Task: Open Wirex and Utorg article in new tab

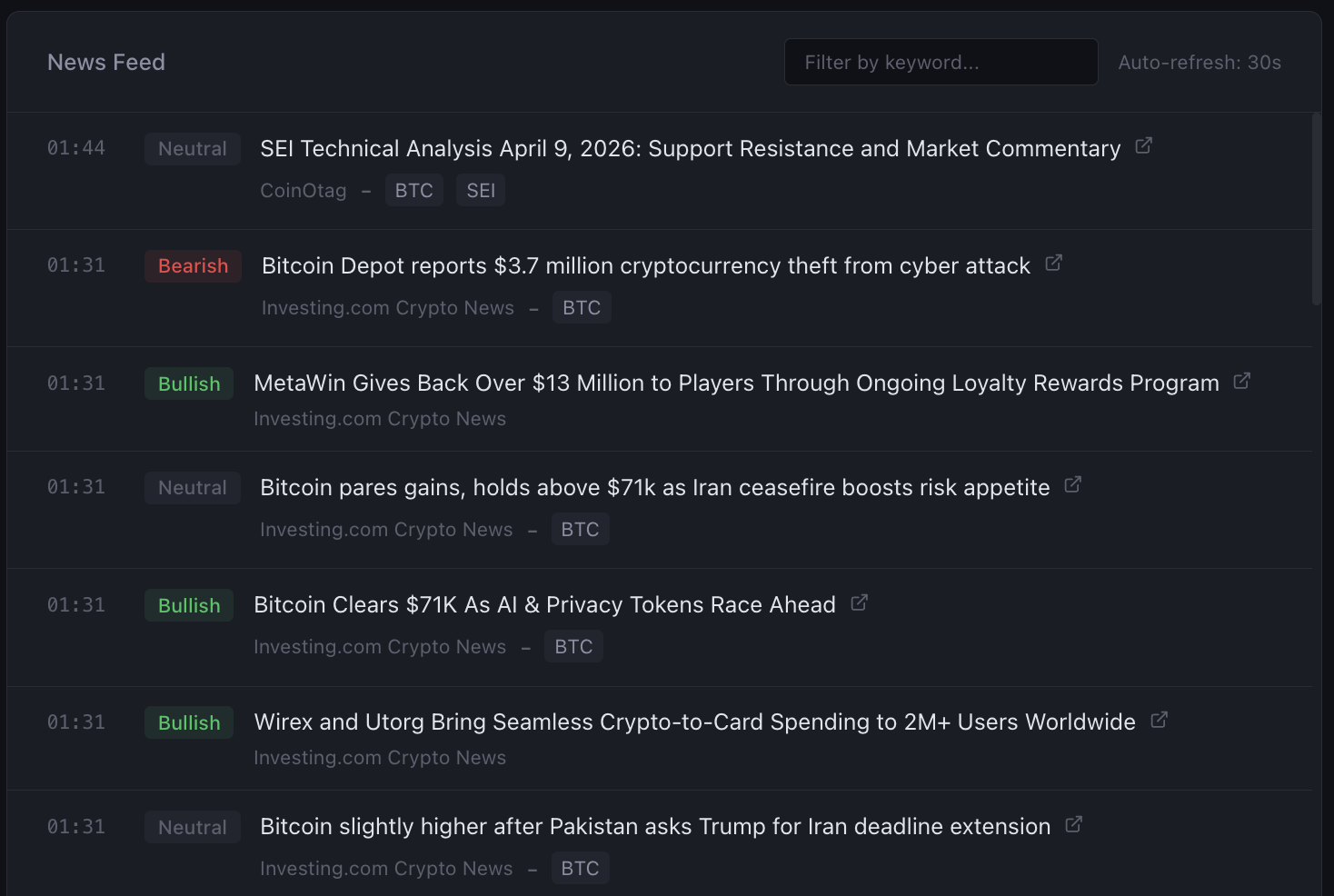Action: coord(1159,719)
